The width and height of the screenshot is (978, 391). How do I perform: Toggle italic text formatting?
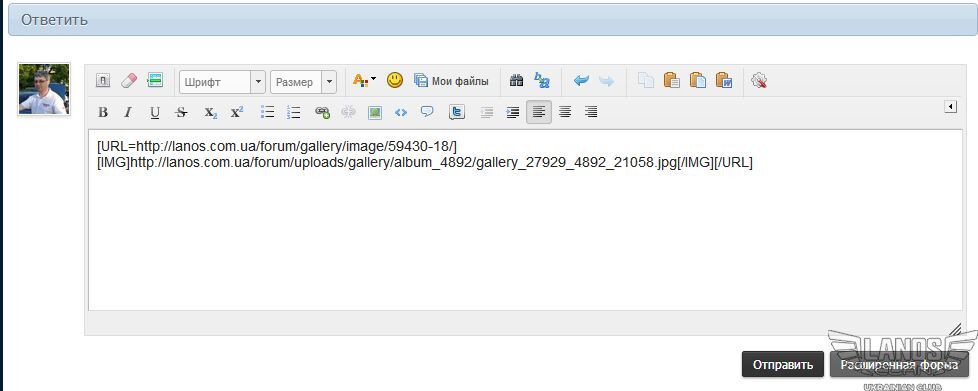[128, 113]
